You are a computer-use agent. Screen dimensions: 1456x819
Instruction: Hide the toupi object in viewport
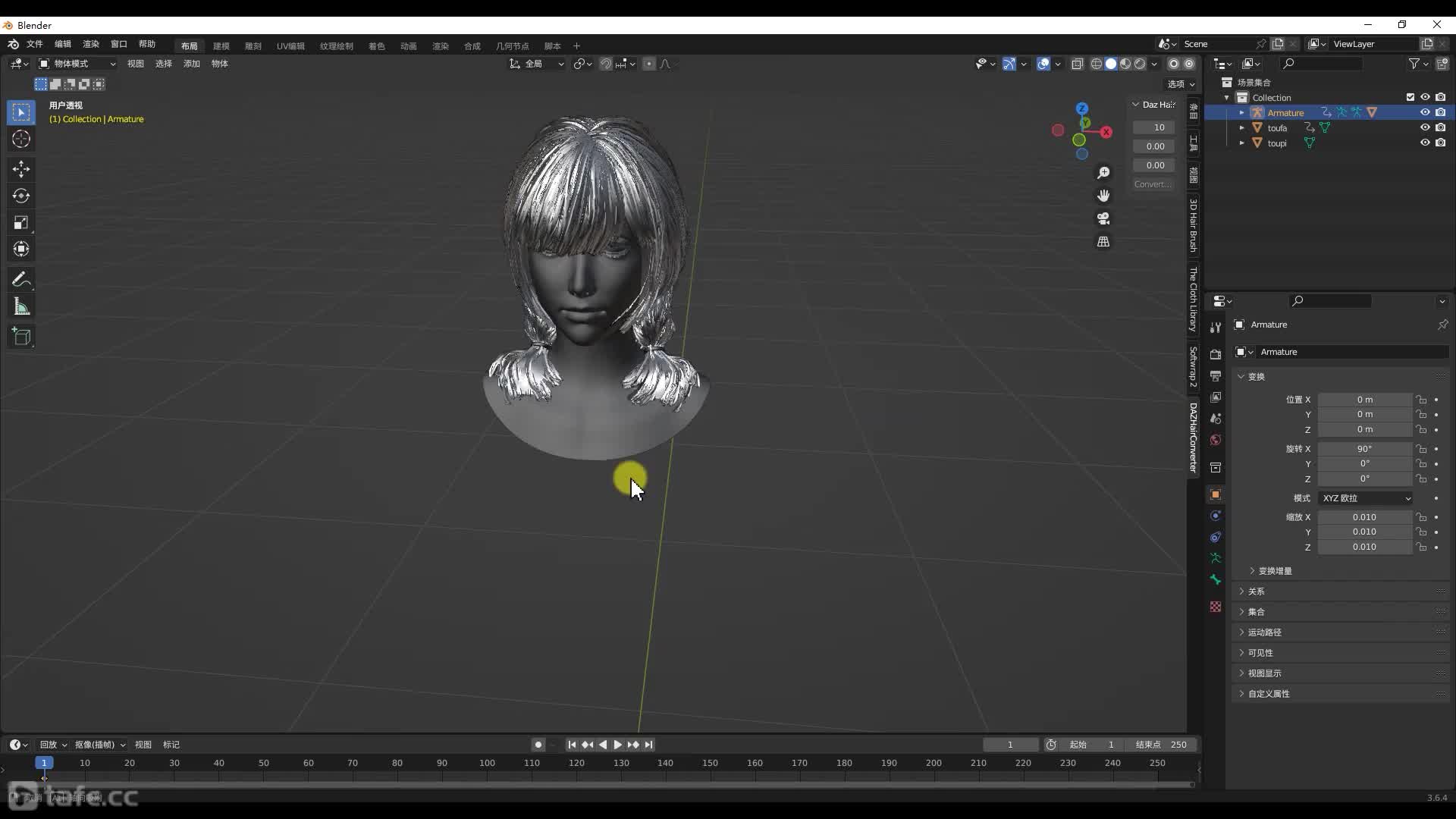[x=1425, y=143]
